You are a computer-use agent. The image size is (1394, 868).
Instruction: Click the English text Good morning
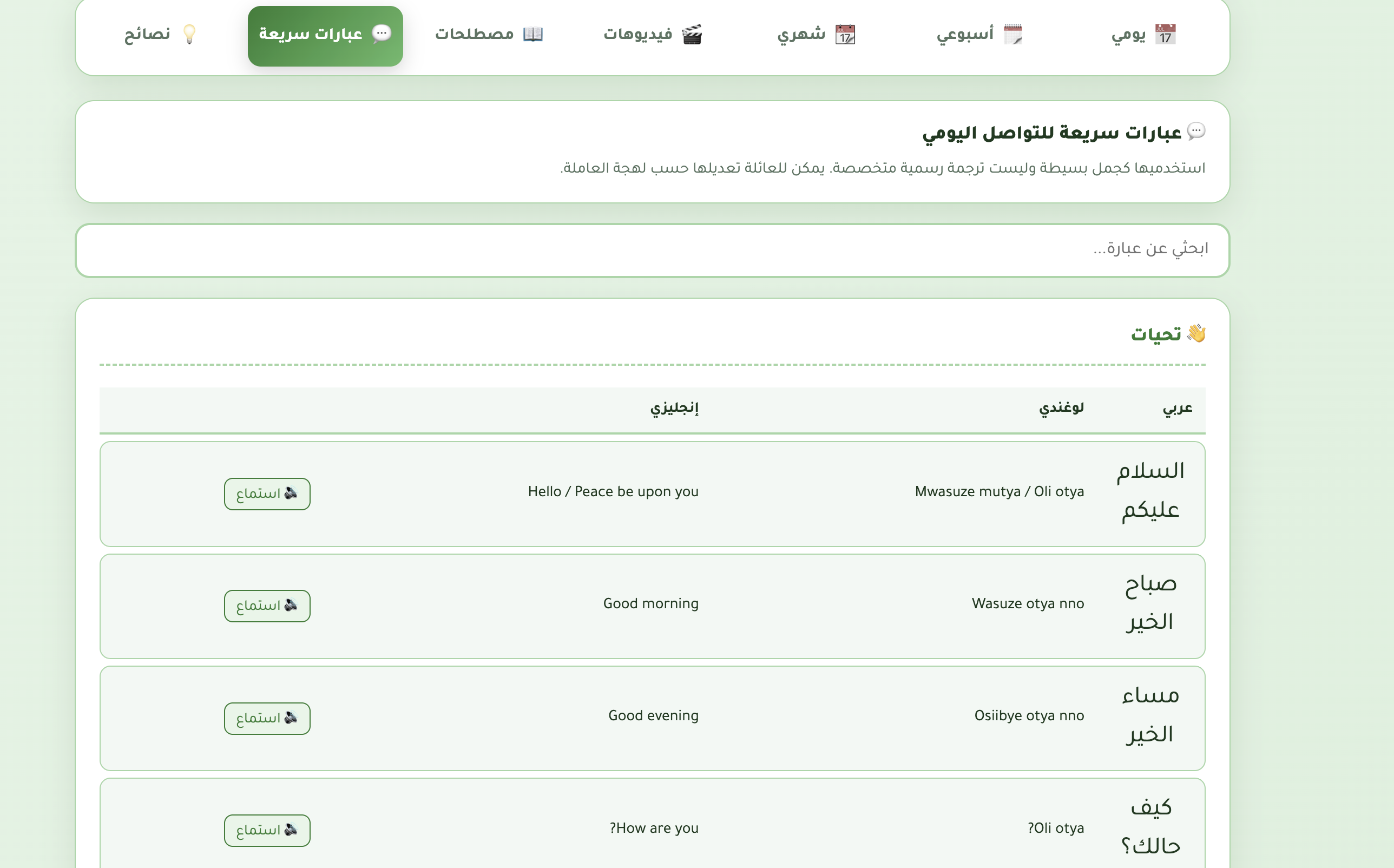pos(651,604)
